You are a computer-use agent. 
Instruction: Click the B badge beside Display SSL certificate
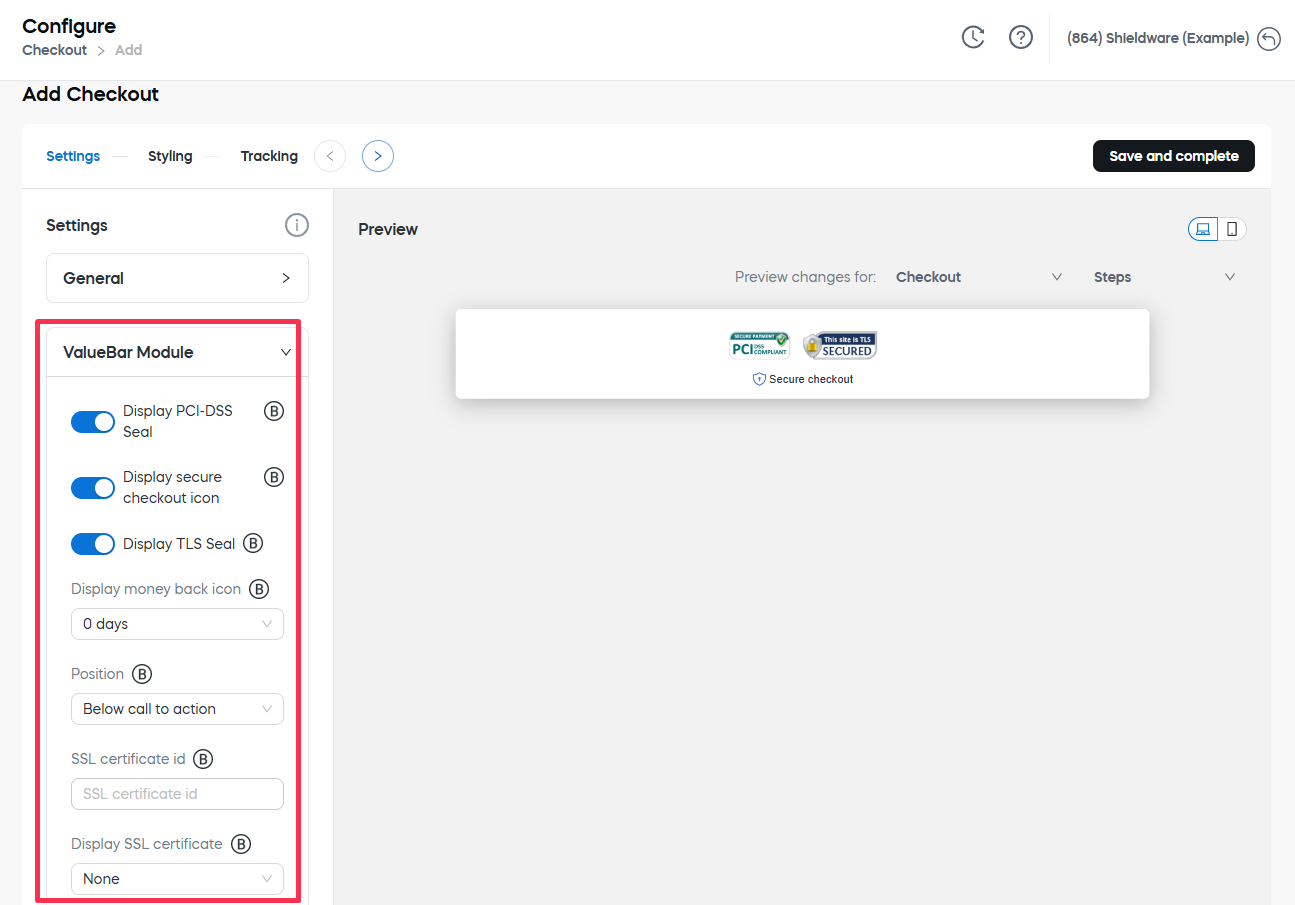tap(241, 844)
